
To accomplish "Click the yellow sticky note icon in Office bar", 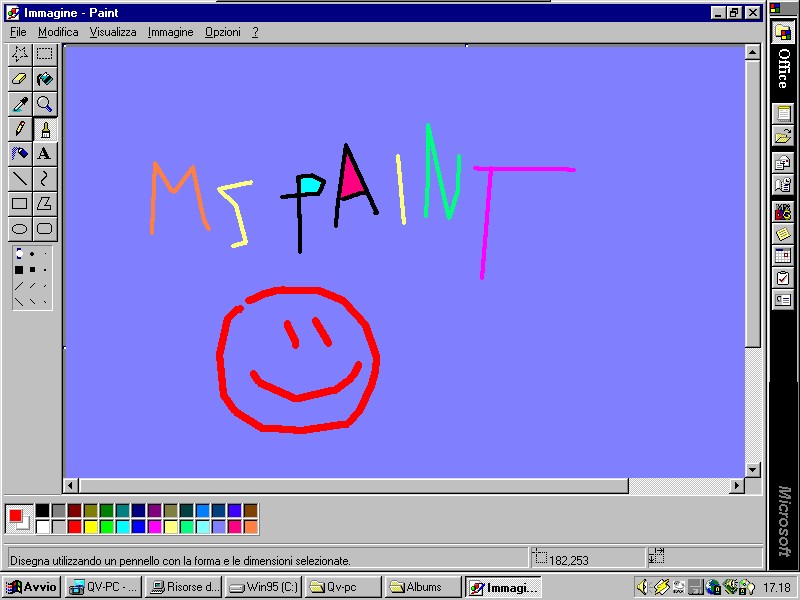I will click(x=783, y=234).
